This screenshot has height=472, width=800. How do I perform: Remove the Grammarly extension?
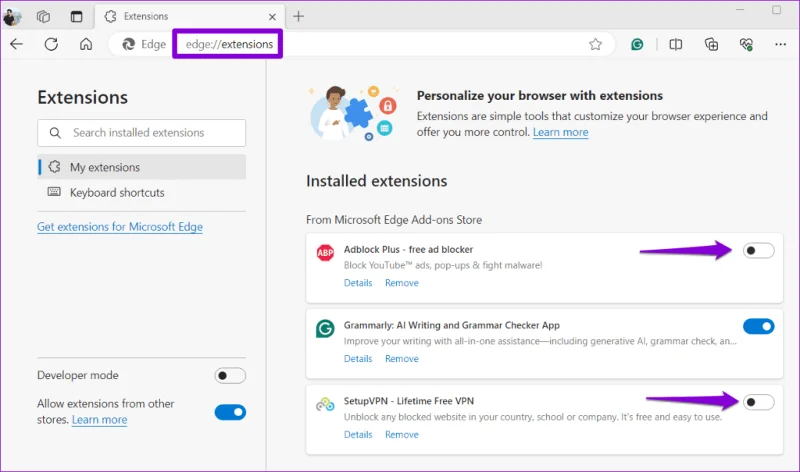(x=402, y=359)
